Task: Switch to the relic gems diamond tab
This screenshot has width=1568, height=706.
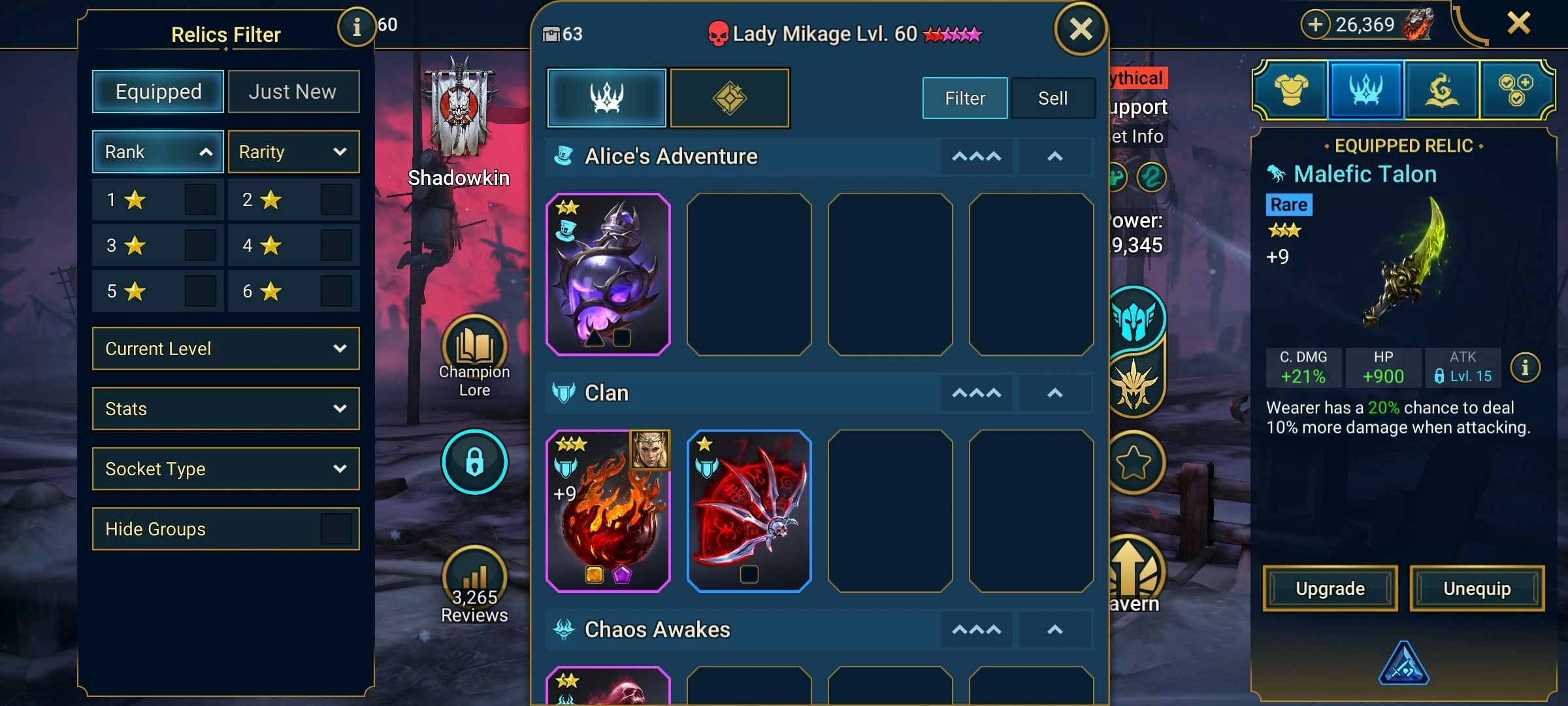Action: click(x=730, y=98)
